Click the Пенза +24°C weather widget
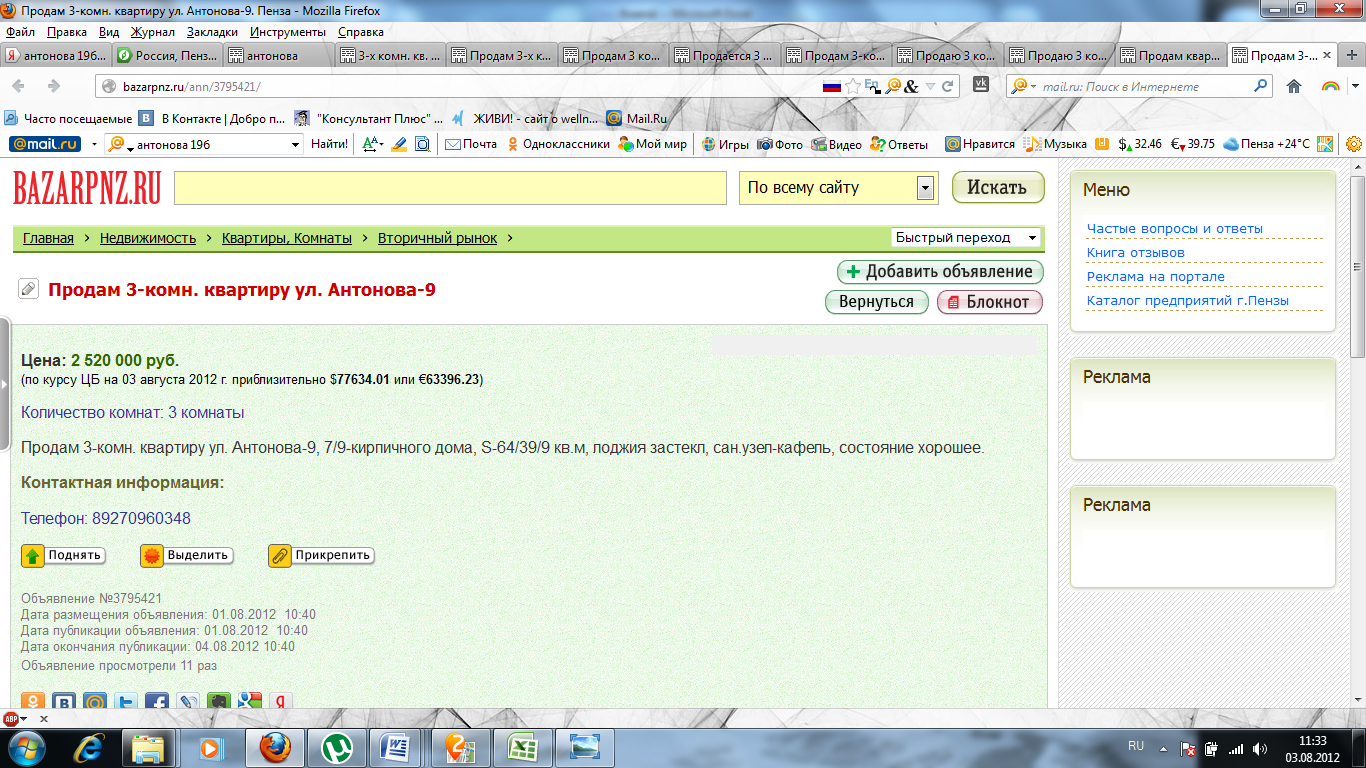Viewport: 1366px width, 768px height. tap(1266, 144)
